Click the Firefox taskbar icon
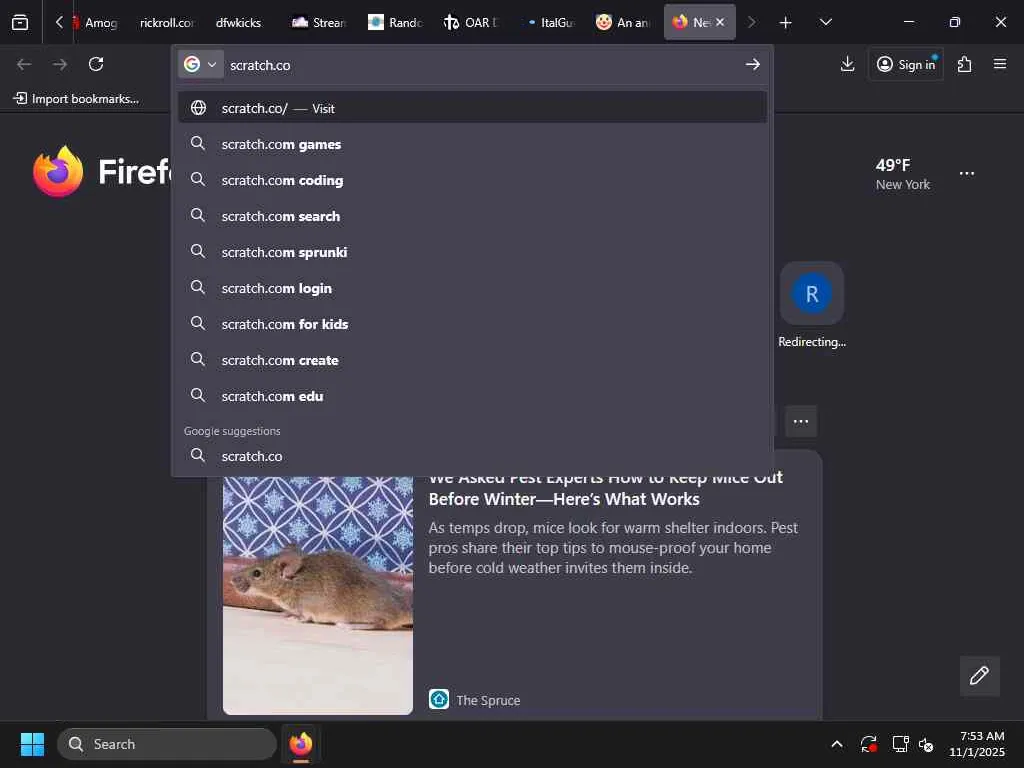 point(300,744)
